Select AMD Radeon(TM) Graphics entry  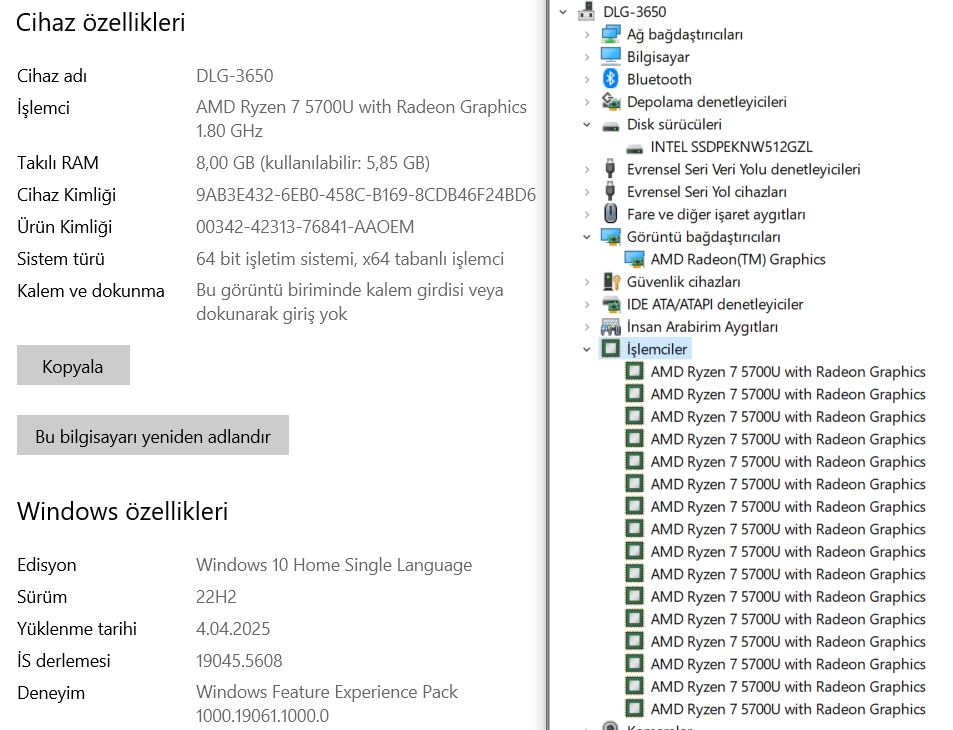point(738,259)
